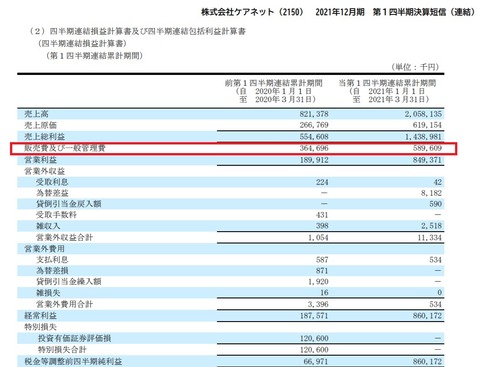Viewport: 480px width, 367px height.
Task: Click the subtitle (第1四半期連結累計期間)
Action: [x=94, y=56]
